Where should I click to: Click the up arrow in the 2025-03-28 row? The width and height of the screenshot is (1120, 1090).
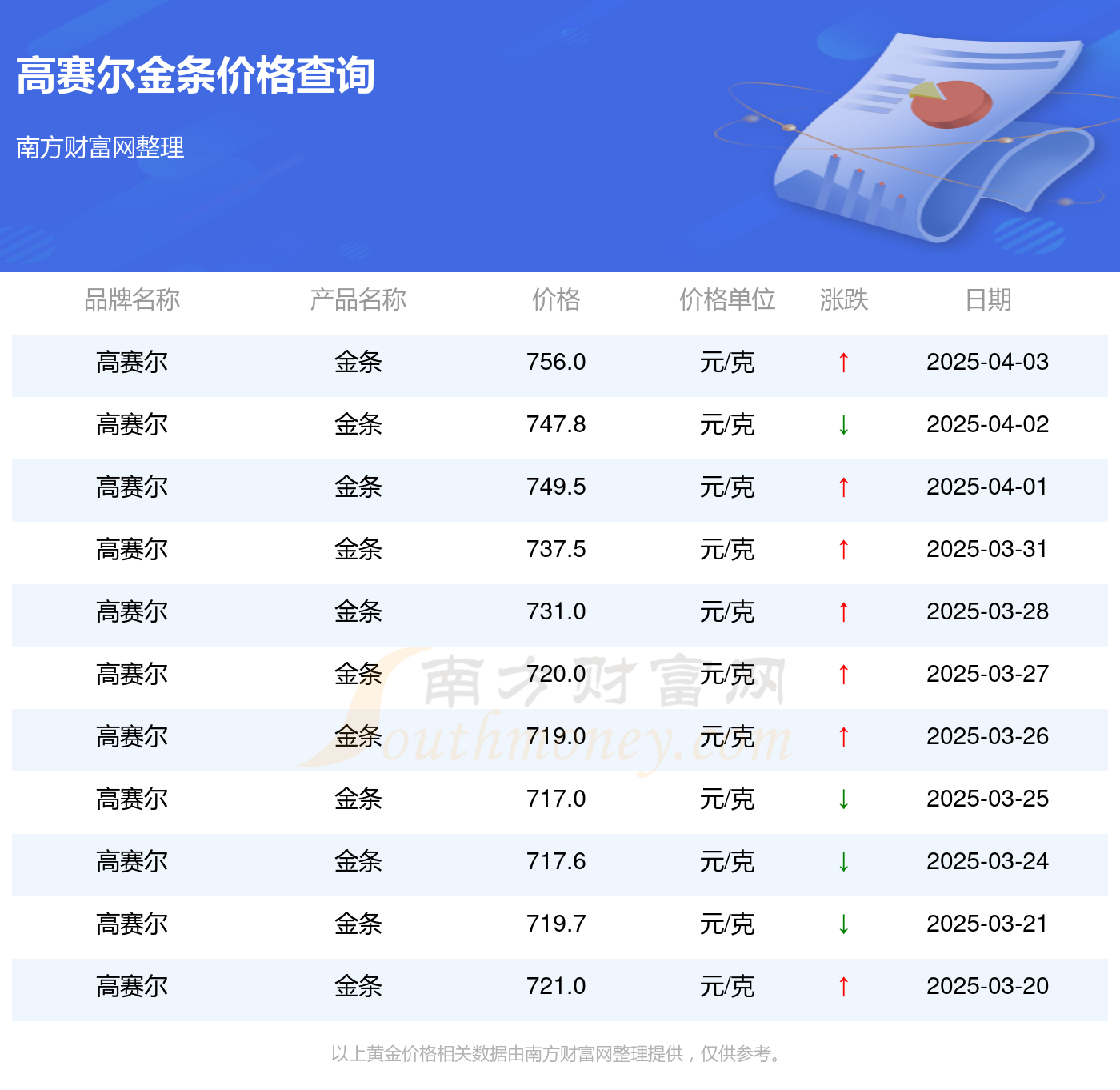coord(843,612)
